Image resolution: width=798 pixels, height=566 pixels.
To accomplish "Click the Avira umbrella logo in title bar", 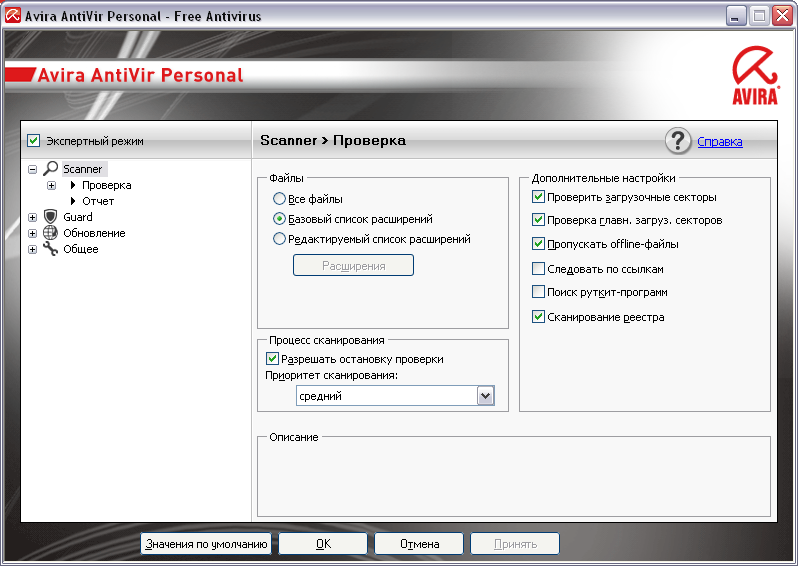I will click(x=13, y=16).
